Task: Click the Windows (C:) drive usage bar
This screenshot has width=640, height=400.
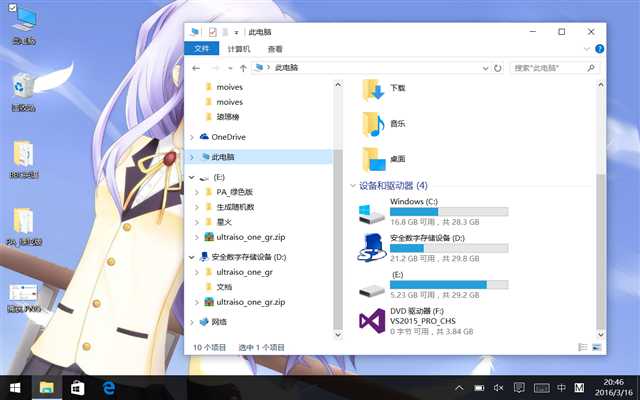Action: tap(449, 211)
